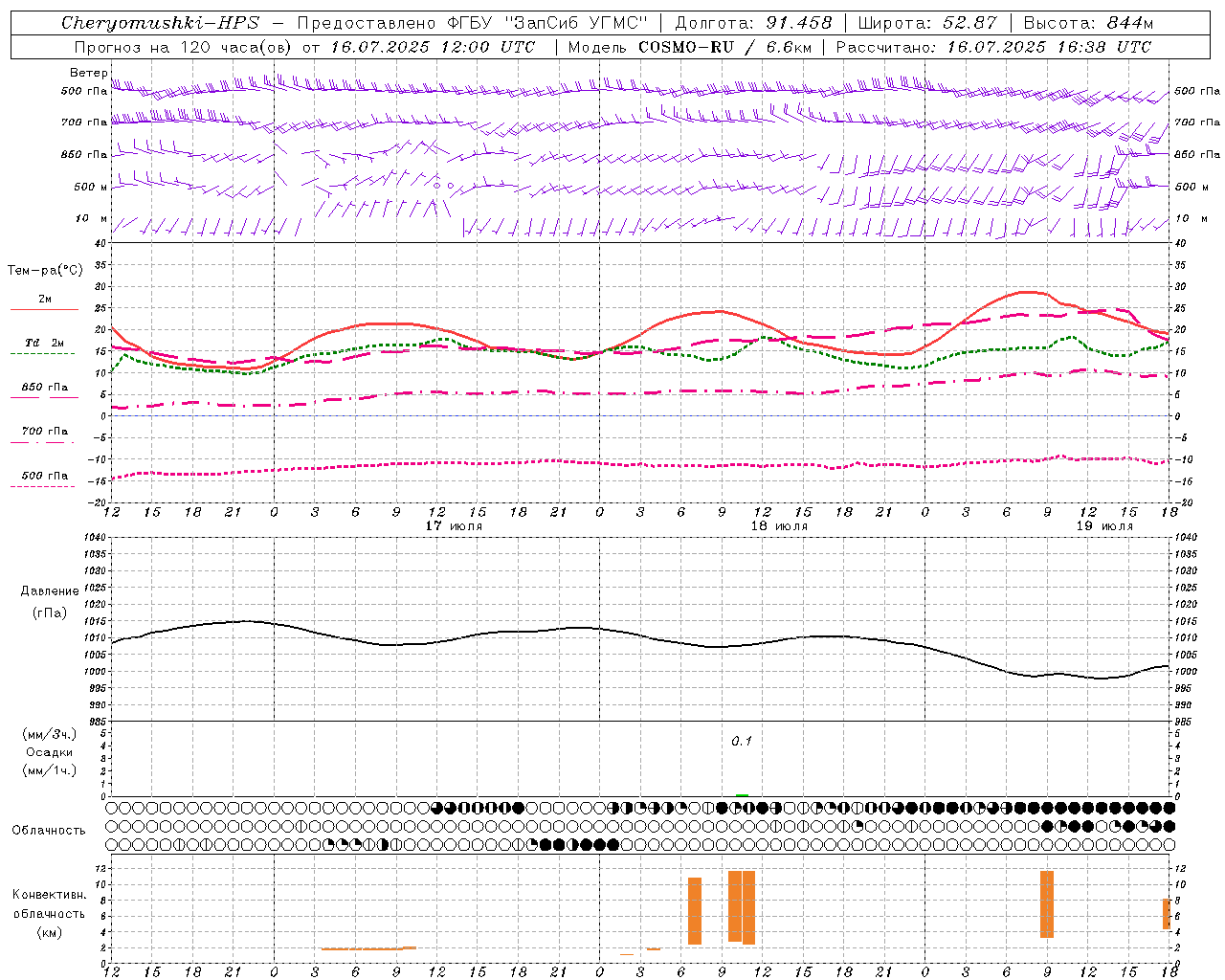
Task: Click the '700 гПа' dash-dot legend line
Action: pyautogui.click(x=42, y=441)
